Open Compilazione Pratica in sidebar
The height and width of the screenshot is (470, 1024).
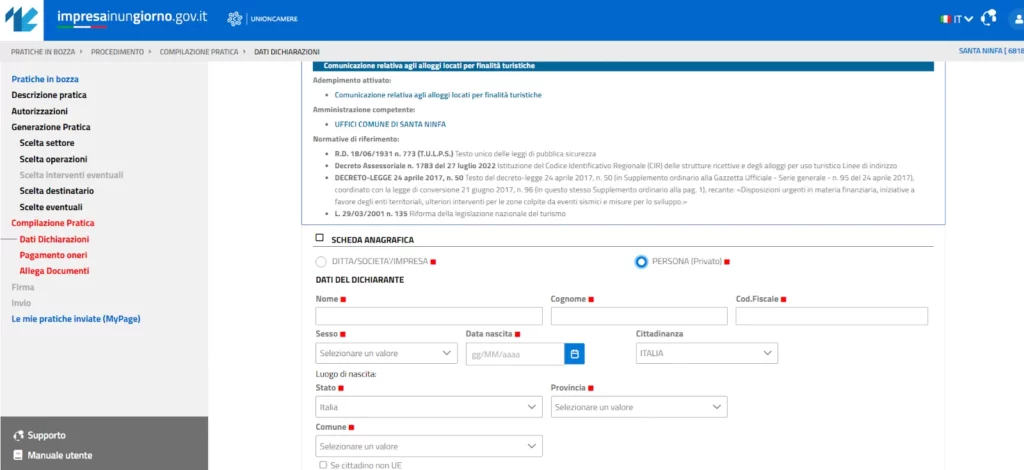pos(53,223)
